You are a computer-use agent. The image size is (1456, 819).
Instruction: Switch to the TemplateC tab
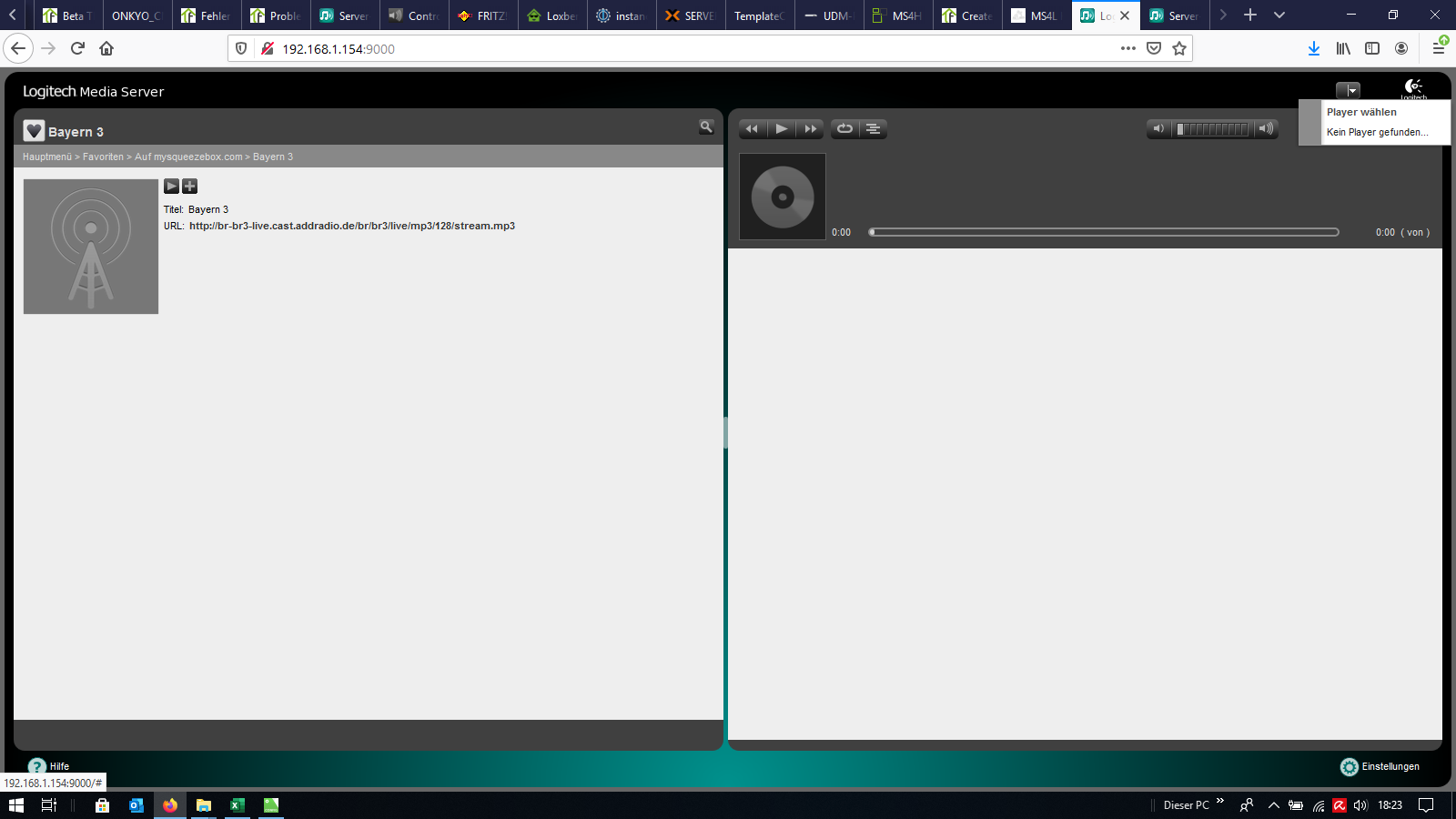click(760, 15)
